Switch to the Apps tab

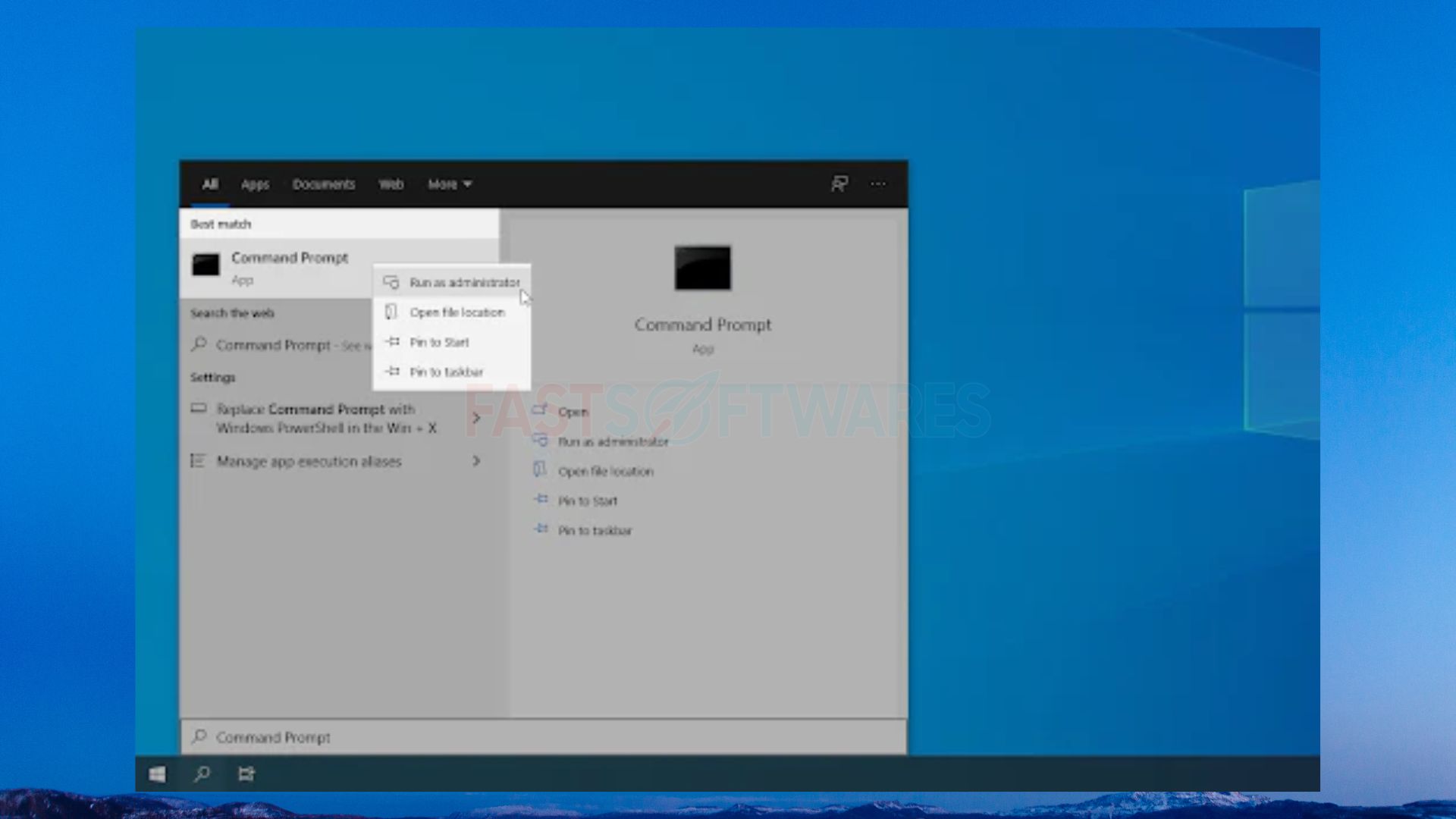coord(255,184)
